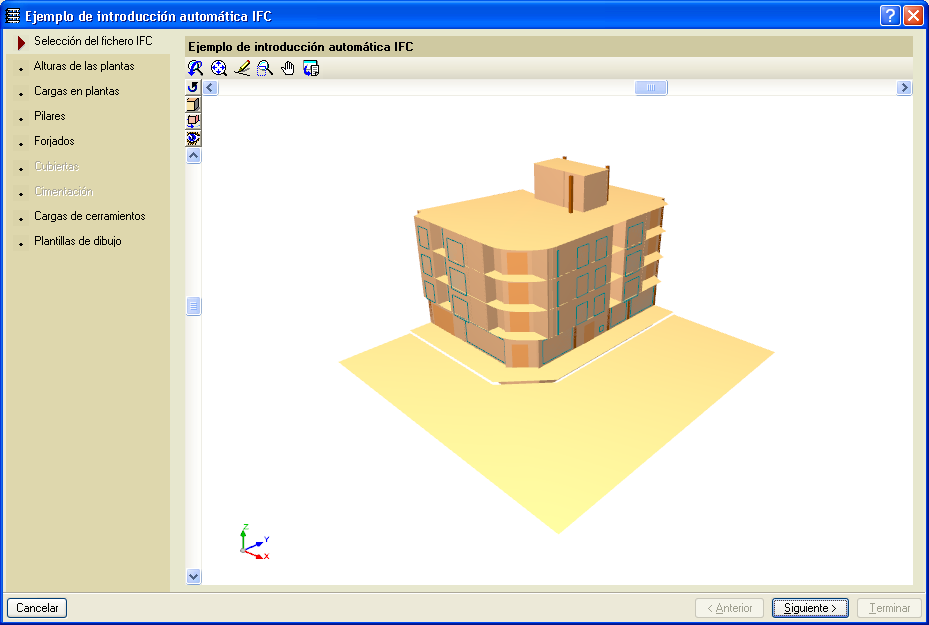Click the horizontal scrollbar left arrow

210,88
